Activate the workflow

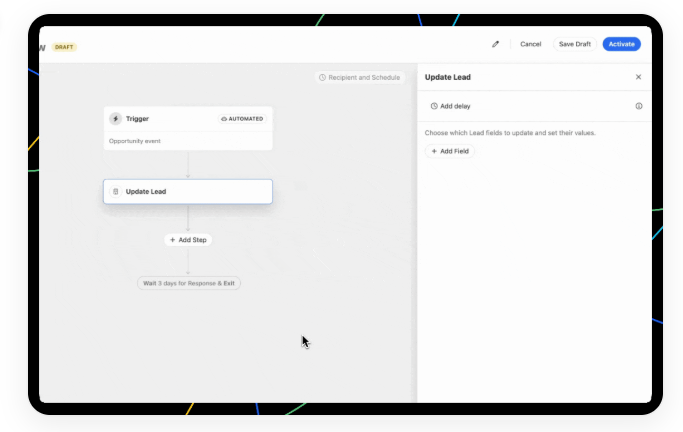coord(622,44)
